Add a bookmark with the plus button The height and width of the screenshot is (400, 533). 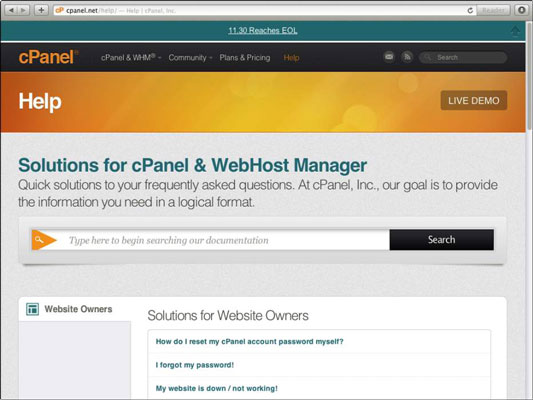41,10
